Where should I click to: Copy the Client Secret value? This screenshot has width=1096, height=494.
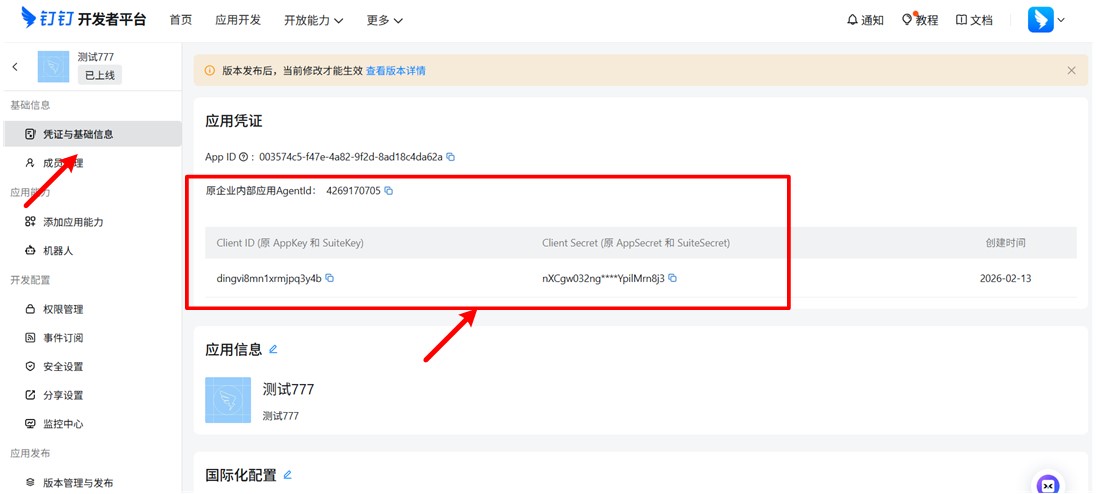click(x=672, y=278)
